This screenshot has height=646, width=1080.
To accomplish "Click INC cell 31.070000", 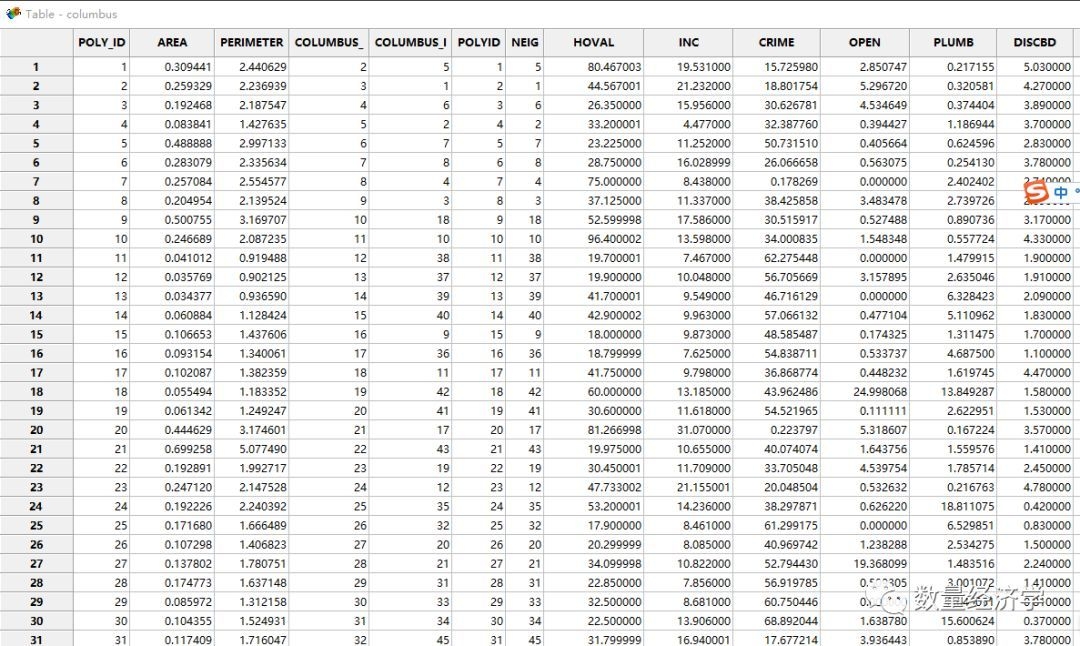I will coord(688,430).
